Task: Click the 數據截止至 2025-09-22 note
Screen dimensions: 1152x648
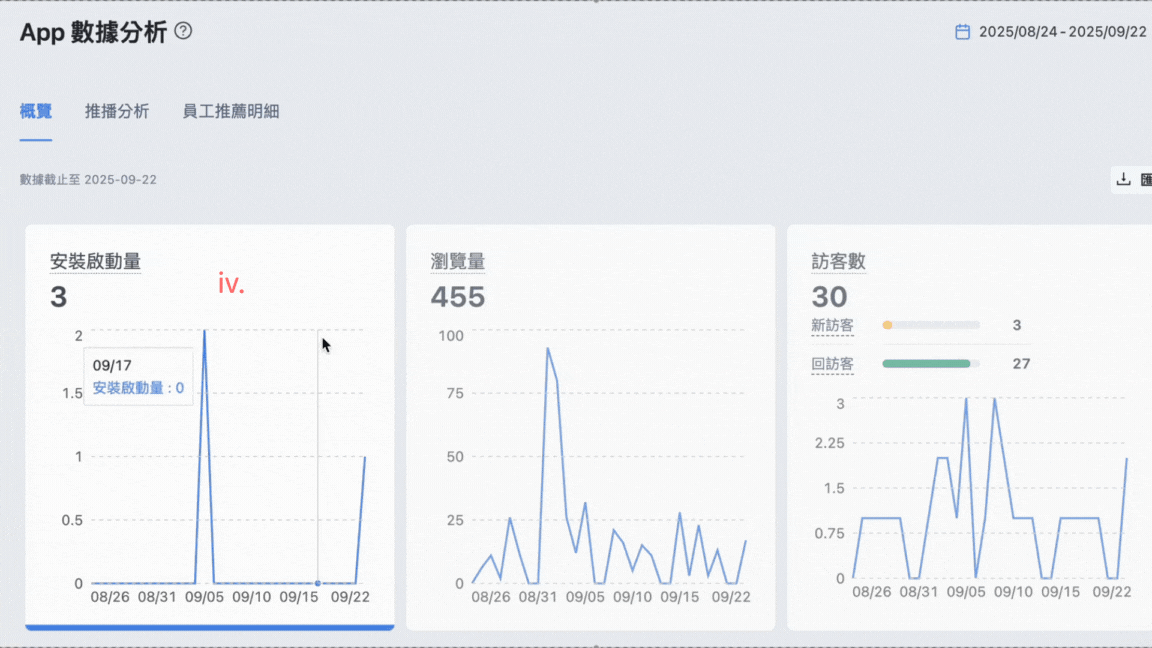Action: point(88,179)
